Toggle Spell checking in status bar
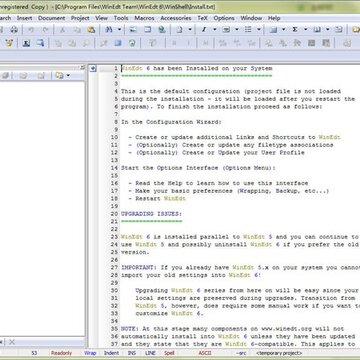 pos(169,353)
